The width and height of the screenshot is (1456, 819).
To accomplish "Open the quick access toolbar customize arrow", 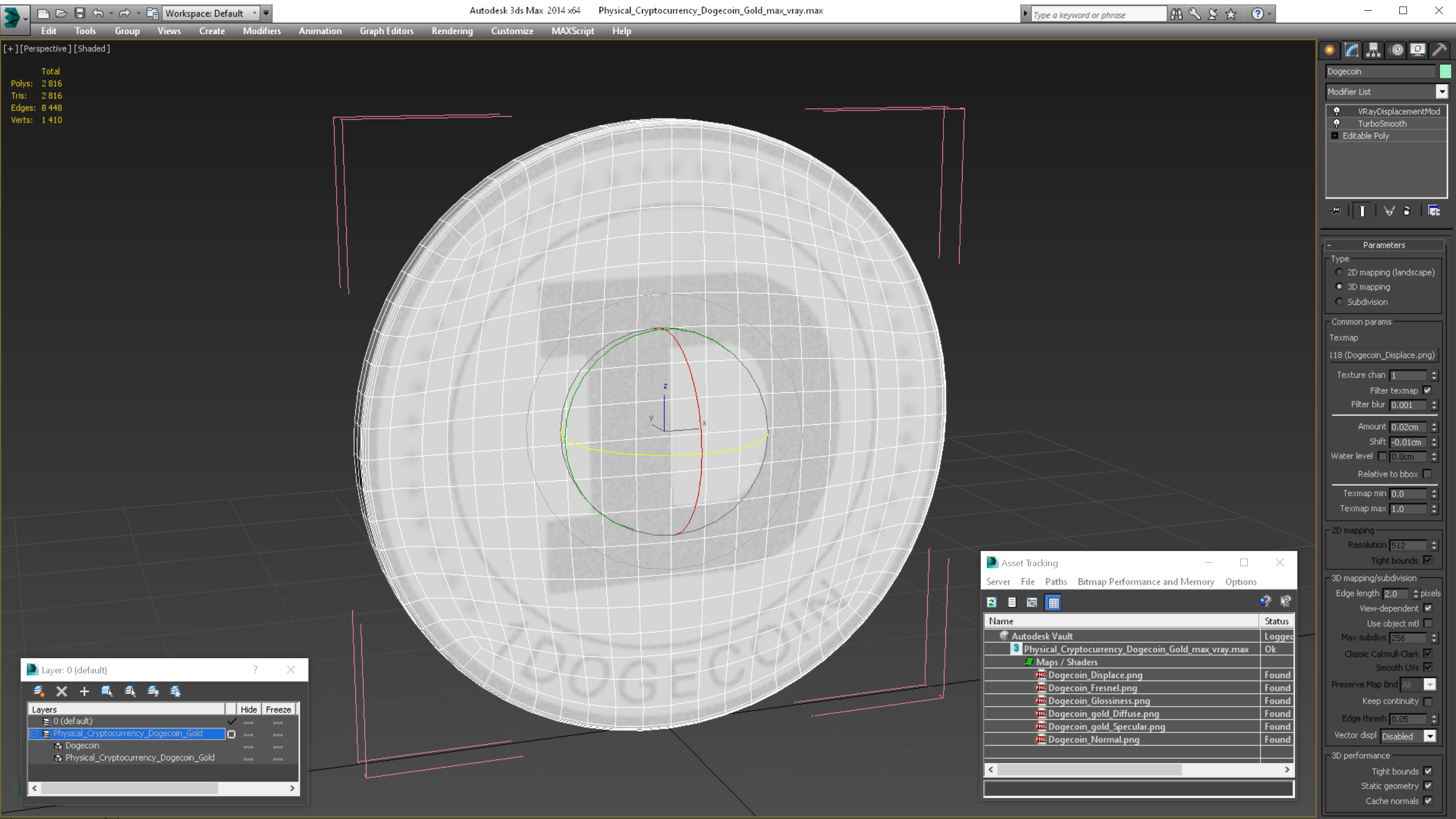I will 265,13.
